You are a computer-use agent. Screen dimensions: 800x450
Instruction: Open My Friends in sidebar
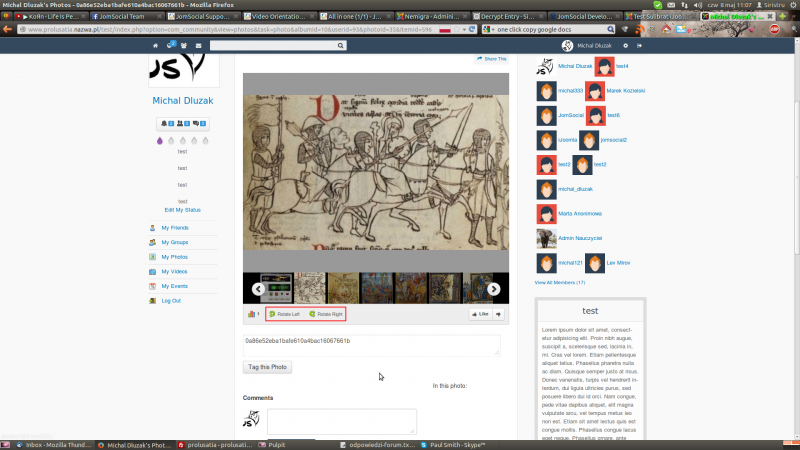click(x=174, y=228)
